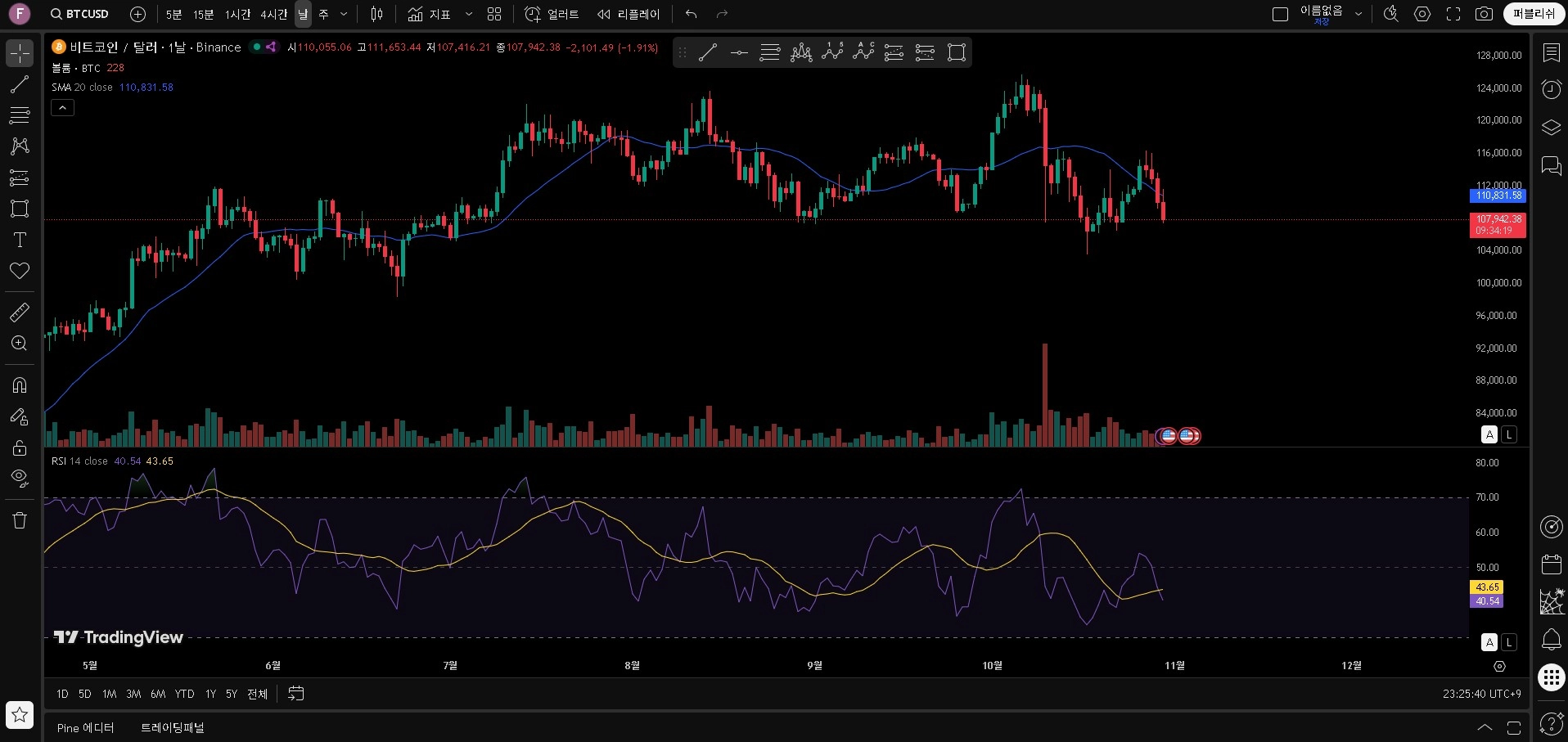
Task: Select the trend line tool
Action: coord(19,84)
